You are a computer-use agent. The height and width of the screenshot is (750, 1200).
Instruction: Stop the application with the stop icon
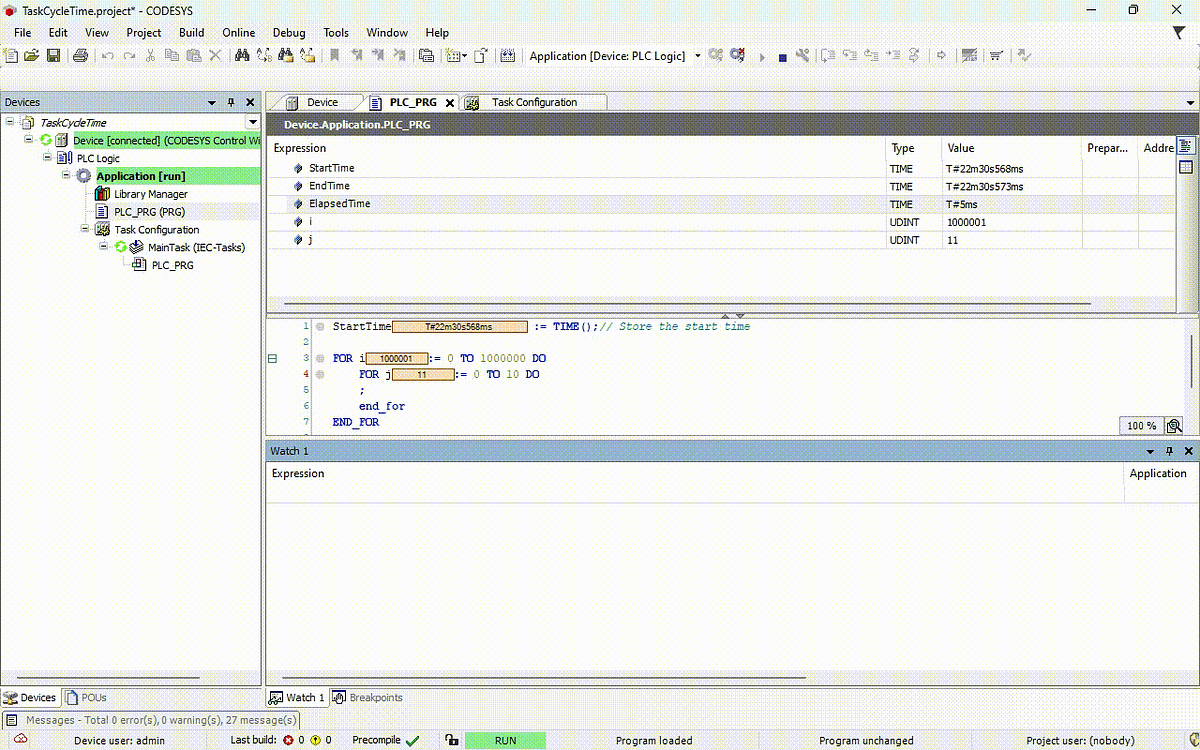tap(783, 56)
